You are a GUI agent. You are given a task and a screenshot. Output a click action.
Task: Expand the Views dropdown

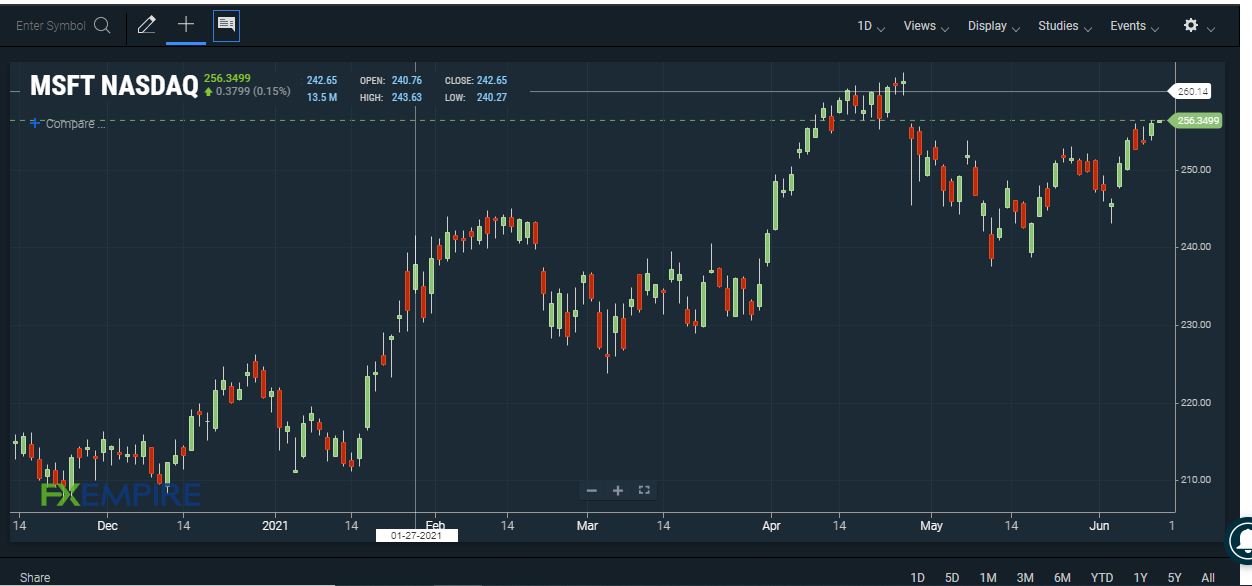point(926,26)
